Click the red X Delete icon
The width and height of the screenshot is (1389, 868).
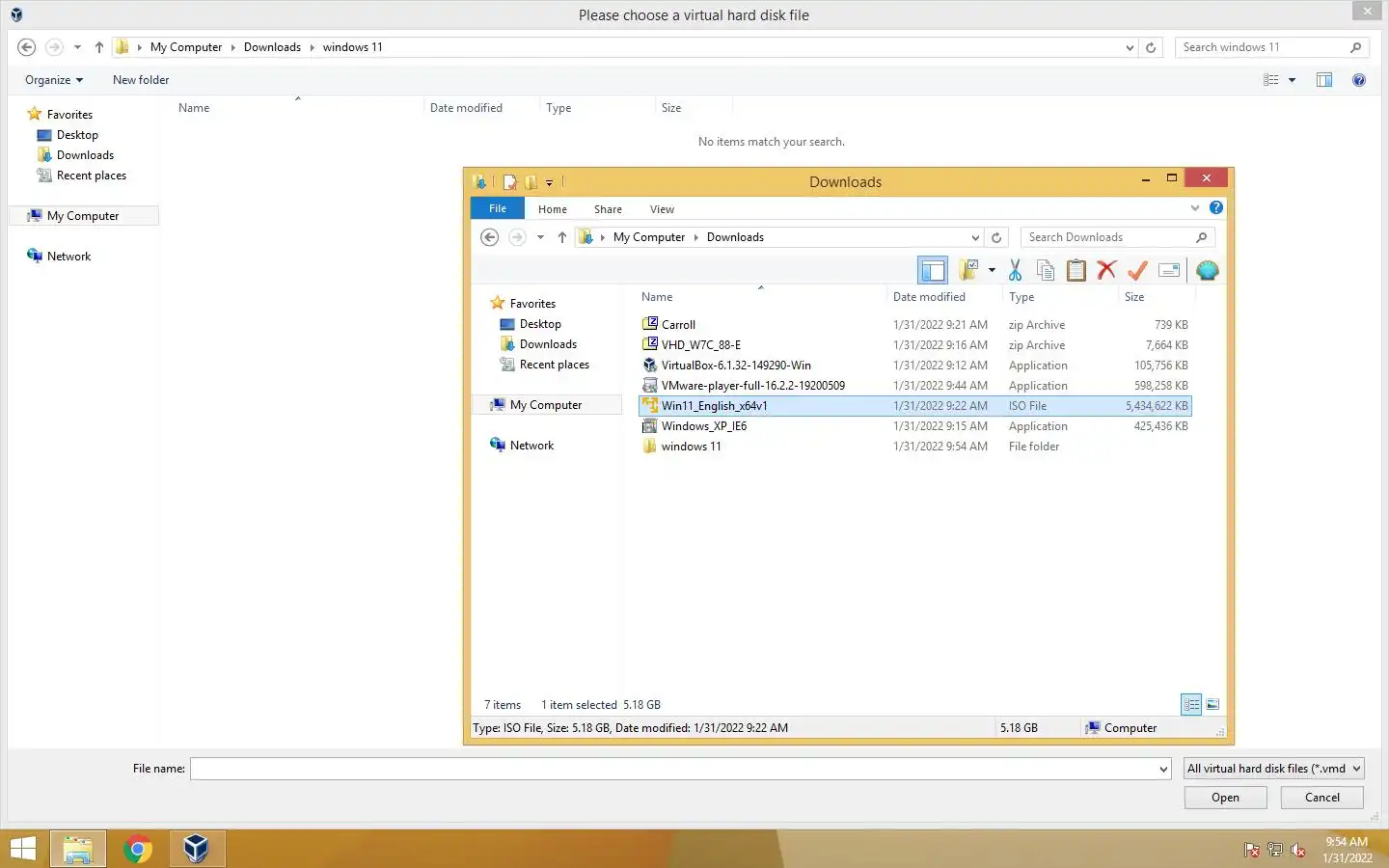1106,271
